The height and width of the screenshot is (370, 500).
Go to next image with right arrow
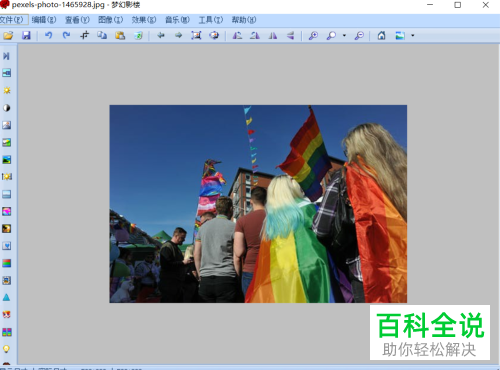179,35
